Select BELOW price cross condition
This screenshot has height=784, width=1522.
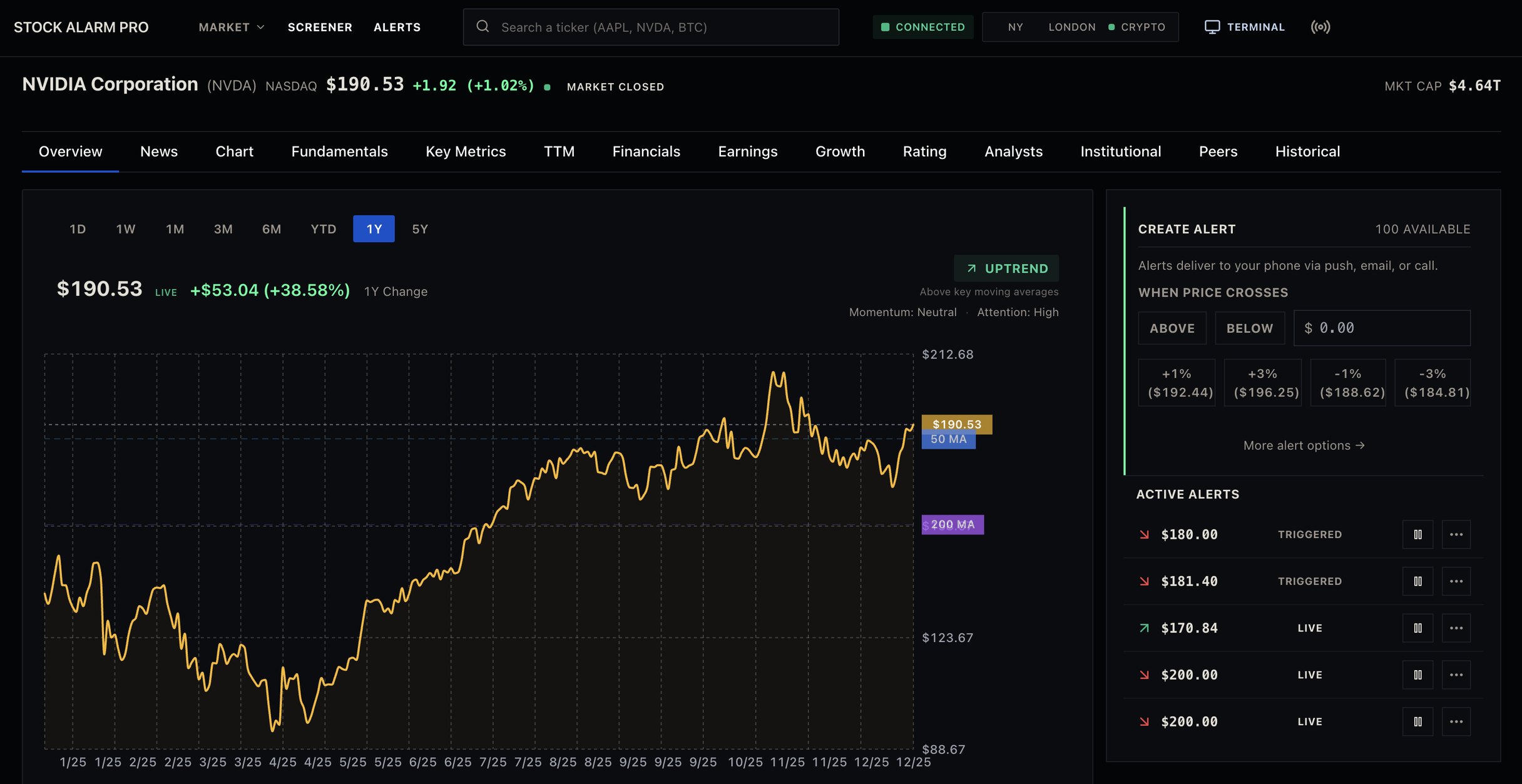[x=1250, y=328]
